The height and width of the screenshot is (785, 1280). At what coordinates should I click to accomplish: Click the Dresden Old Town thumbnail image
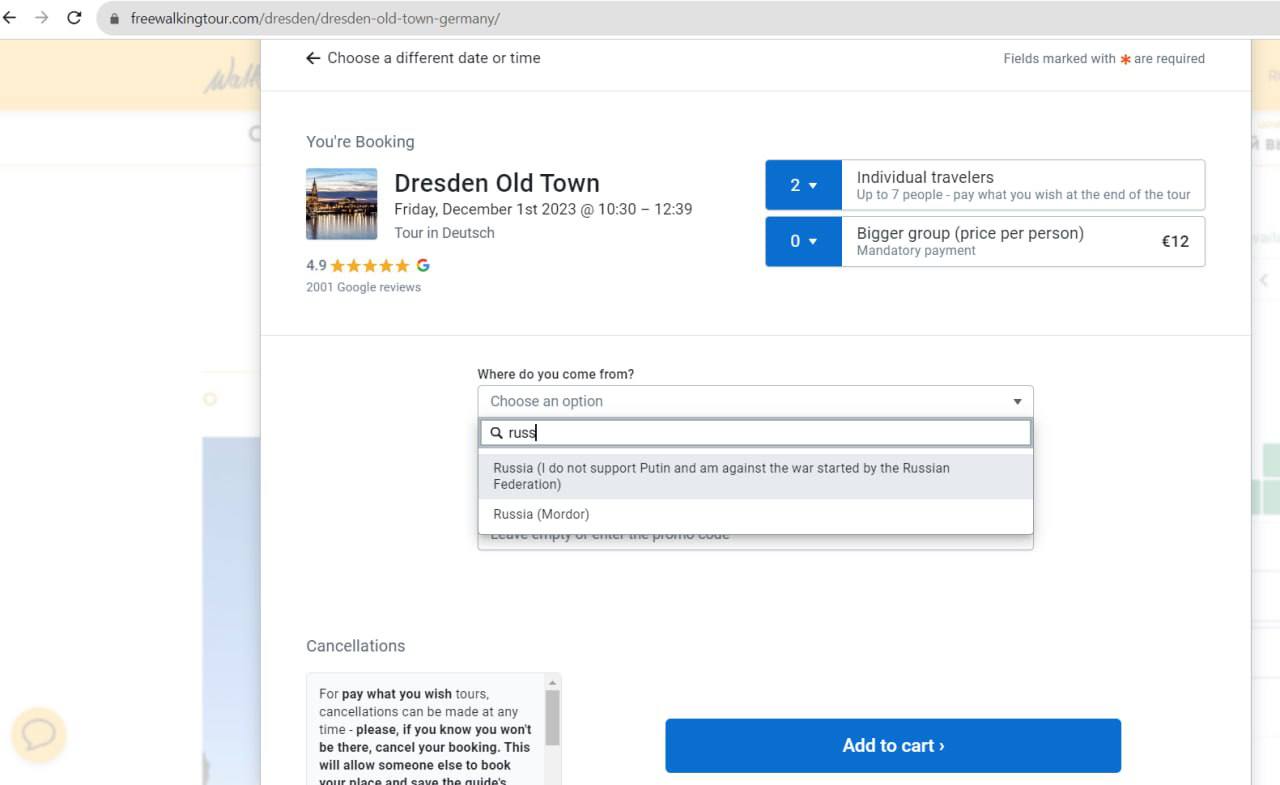tap(341, 204)
